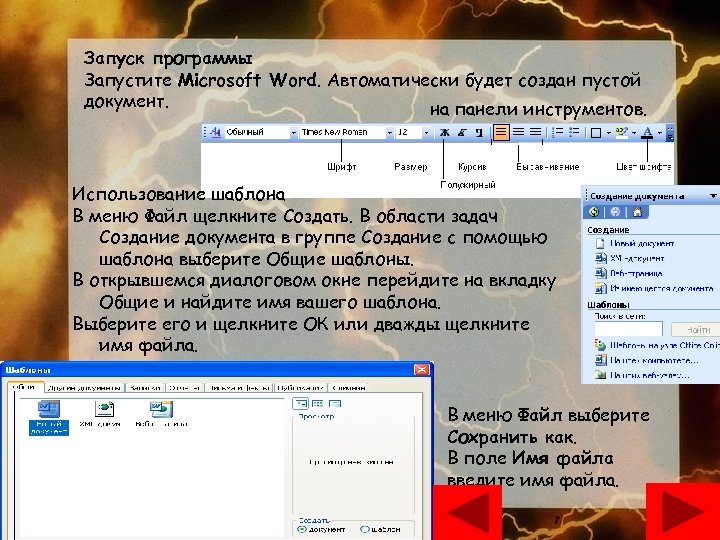
Task: Click the XML document icon in task pane
Action: click(x=601, y=259)
